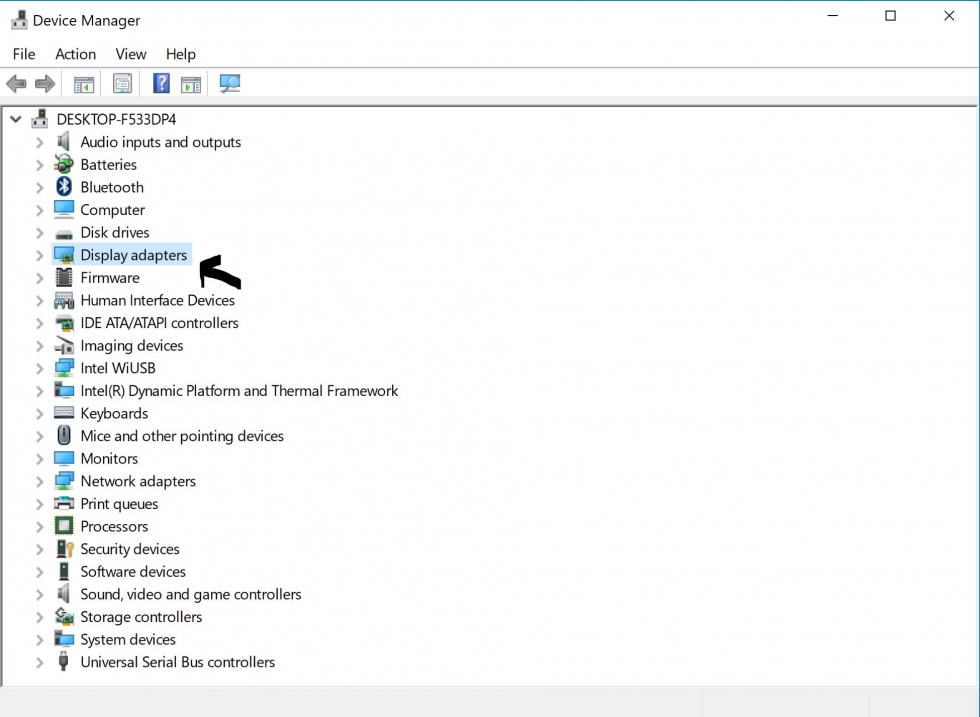The width and height of the screenshot is (980, 717).
Task: Expand the Display adapters category
Action: 39,255
